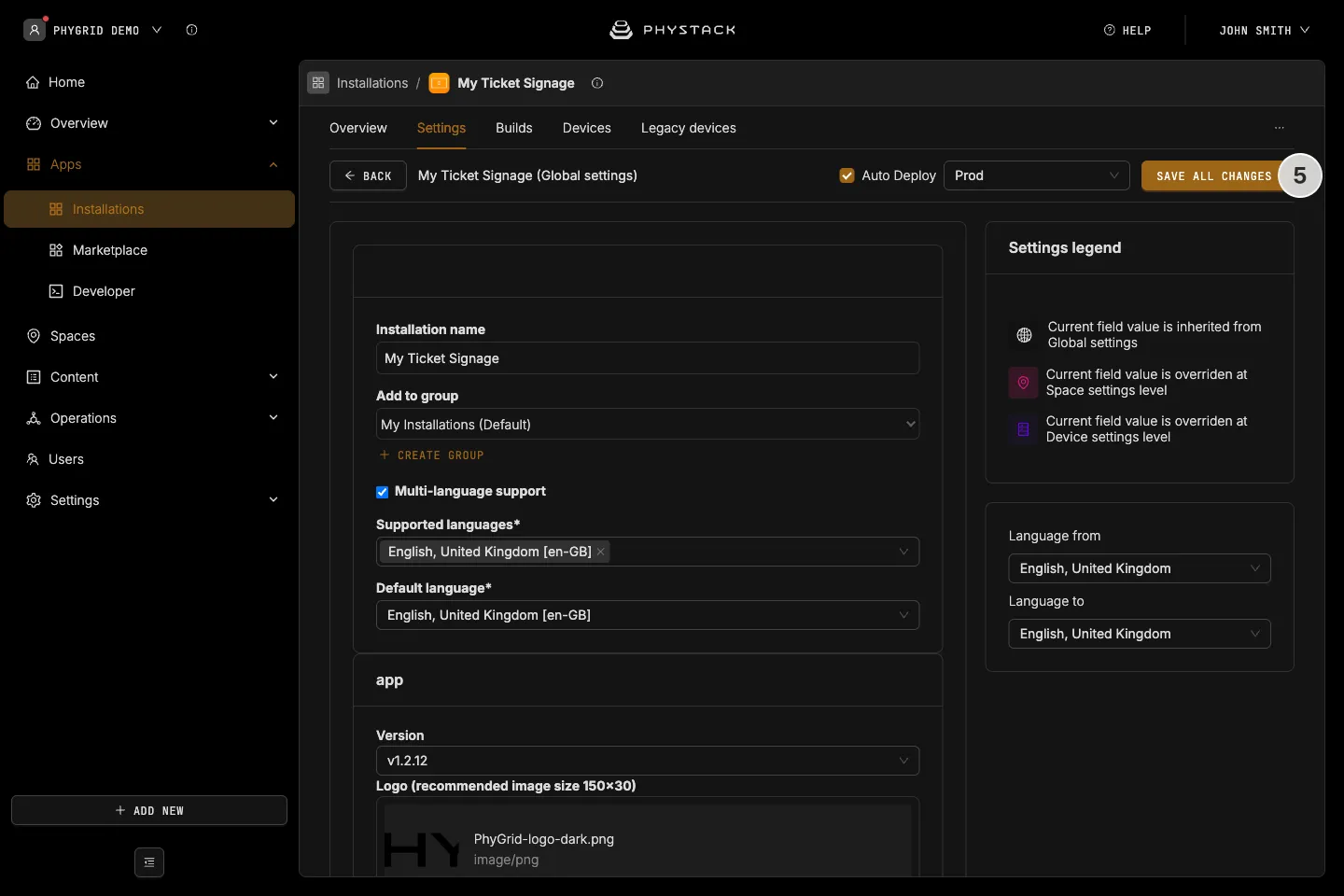Click the sidebar collapse icon button
Screen dimensions: 1344x896
[x=149, y=862]
